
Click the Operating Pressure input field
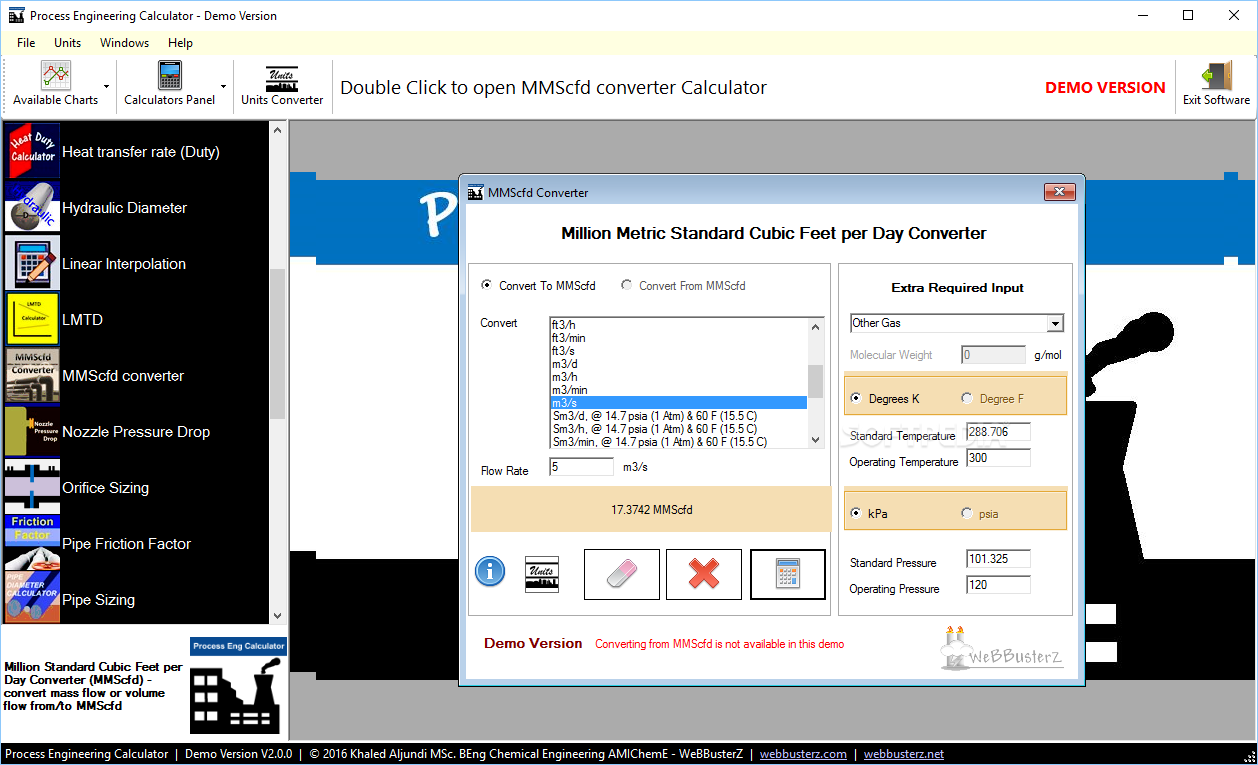coord(998,585)
